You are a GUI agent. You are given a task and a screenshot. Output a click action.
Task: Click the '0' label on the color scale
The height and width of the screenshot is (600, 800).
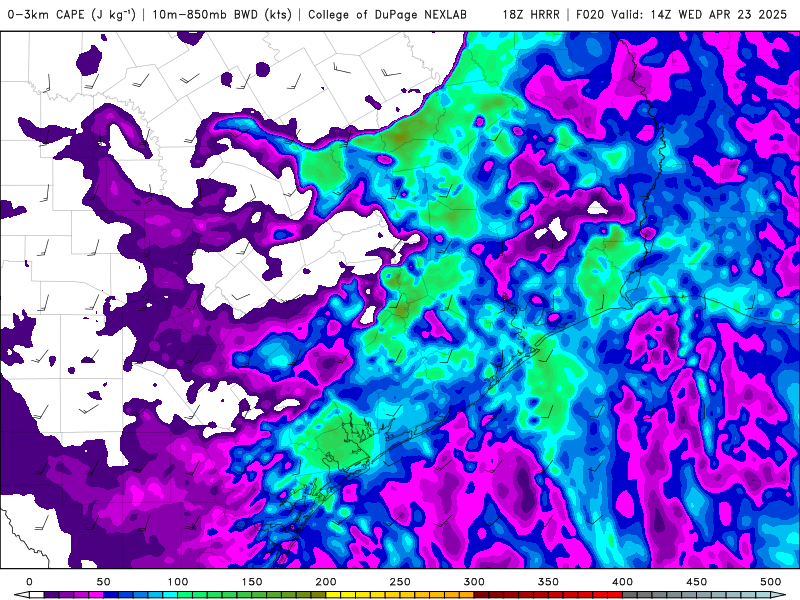coord(30,582)
